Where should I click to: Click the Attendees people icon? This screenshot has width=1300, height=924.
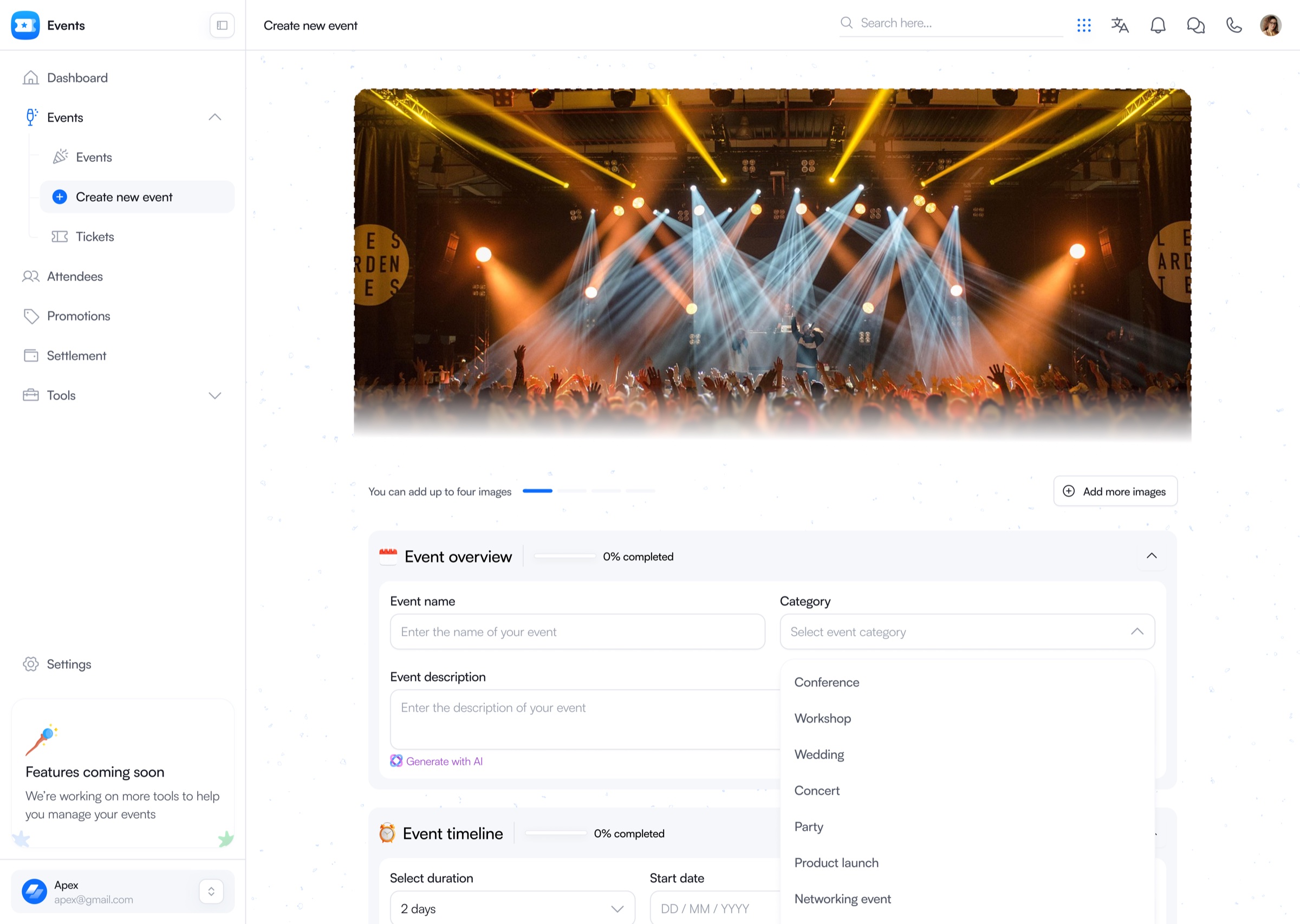pos(31,277)
